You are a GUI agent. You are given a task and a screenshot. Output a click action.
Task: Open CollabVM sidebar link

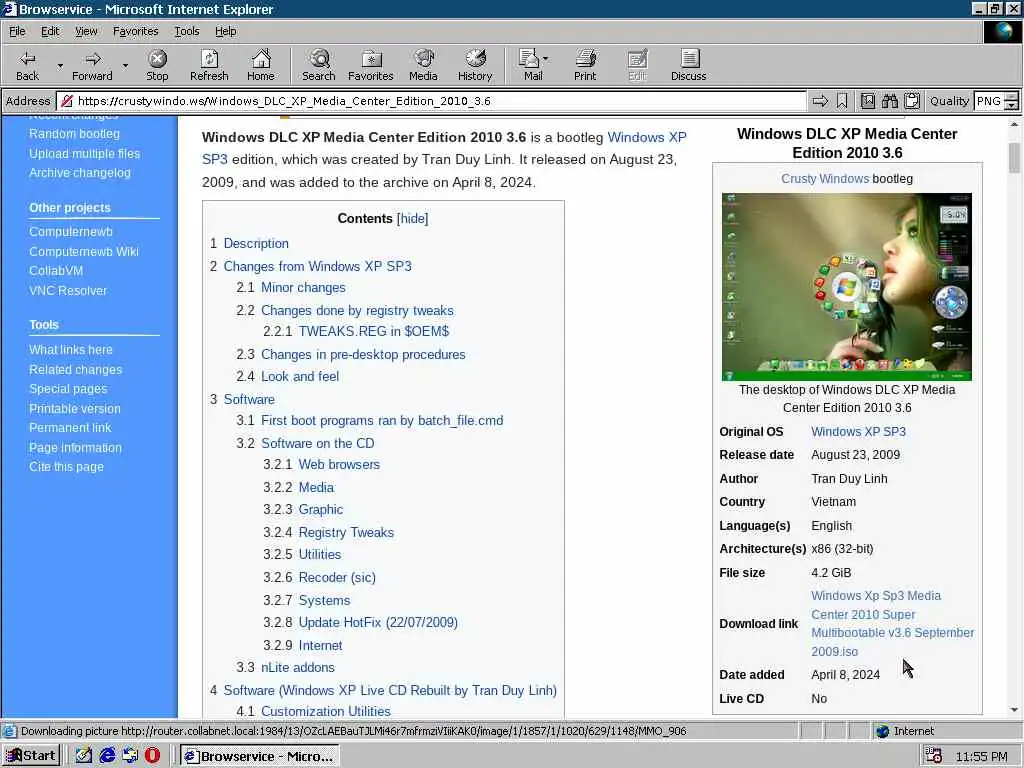(56, 270)
